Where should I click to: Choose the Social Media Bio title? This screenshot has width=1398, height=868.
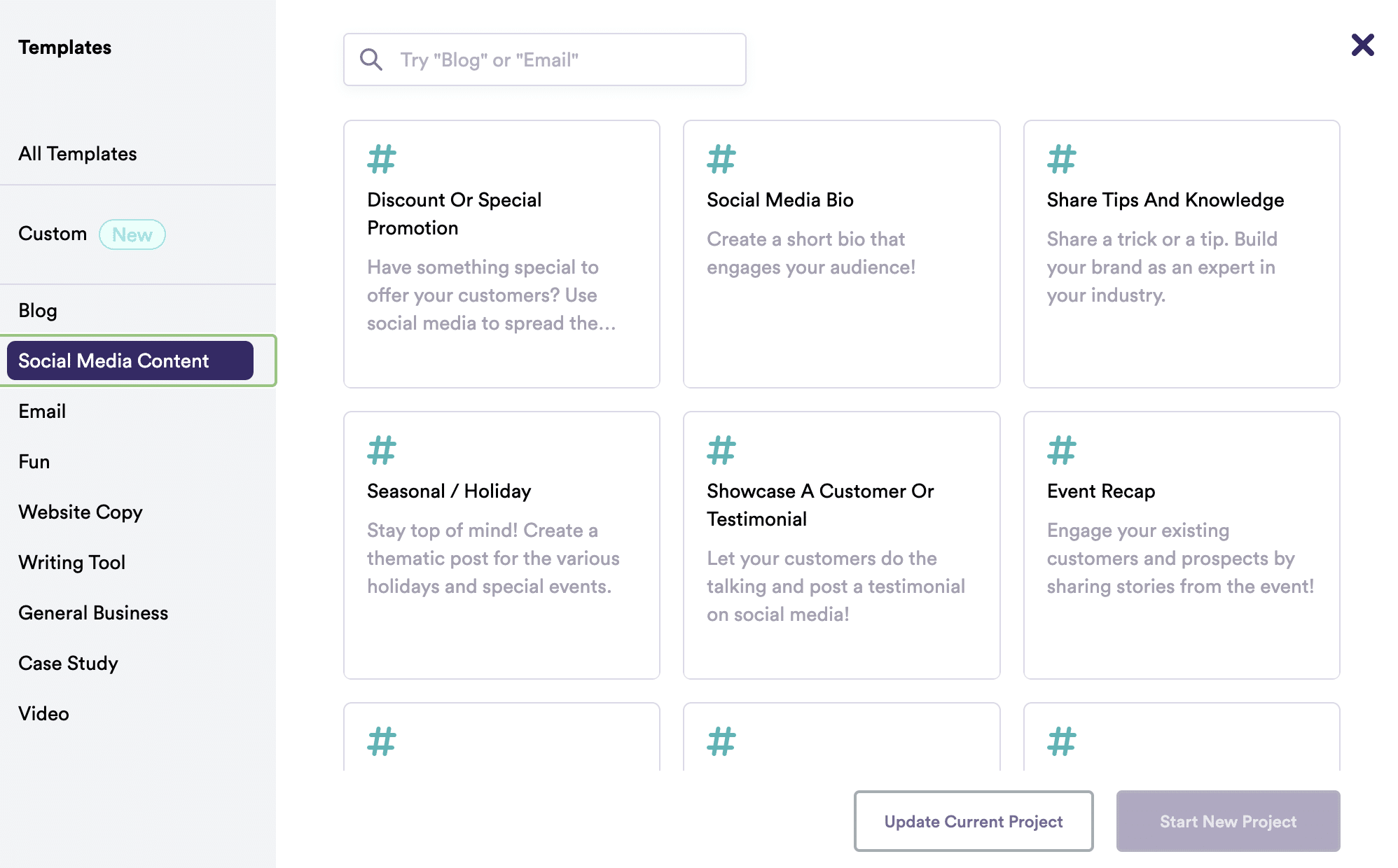point(780,199)
